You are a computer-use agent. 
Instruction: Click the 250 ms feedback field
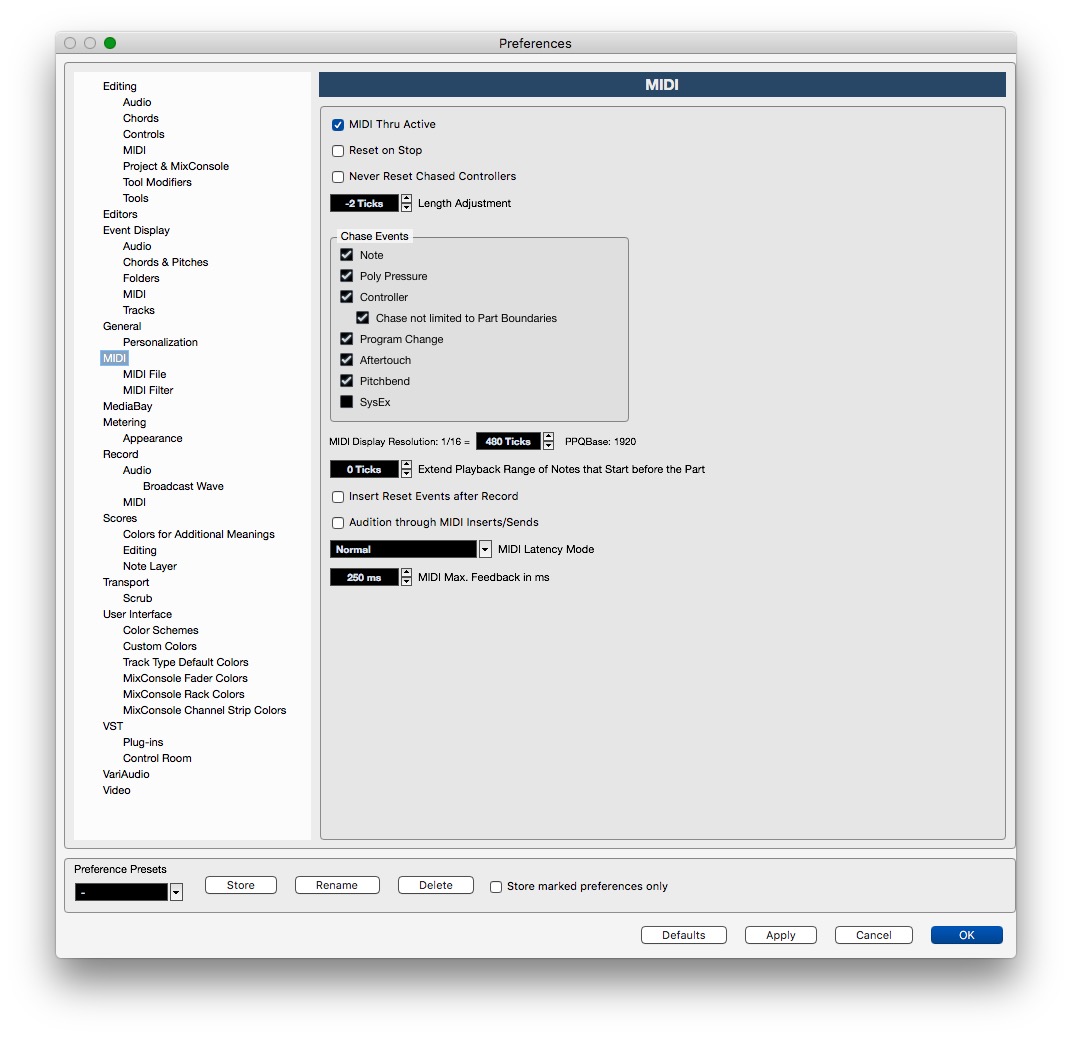[364, 577]
